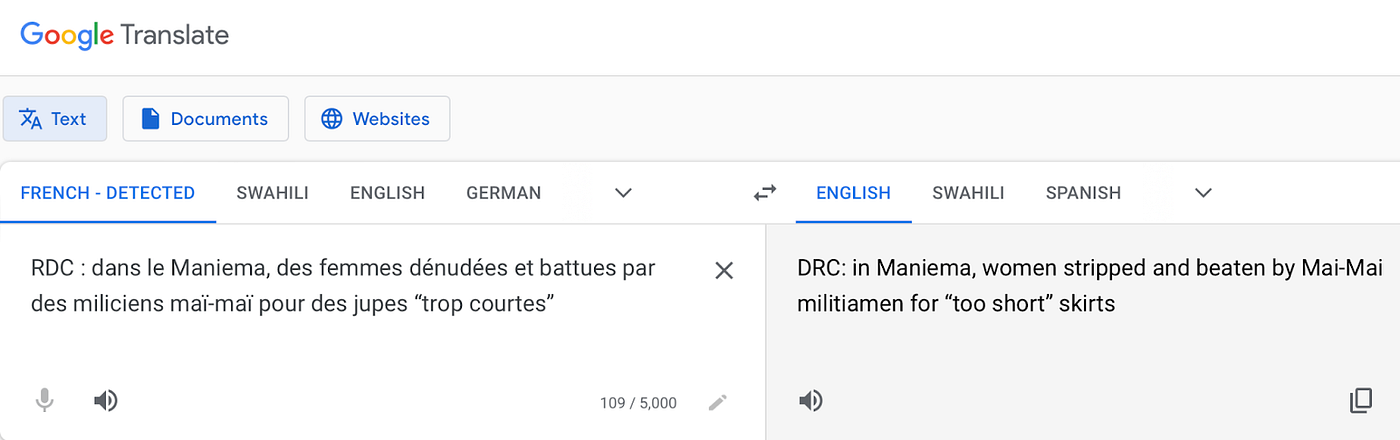Expand the target languages dropdown chevron

tap(1203, 193)
